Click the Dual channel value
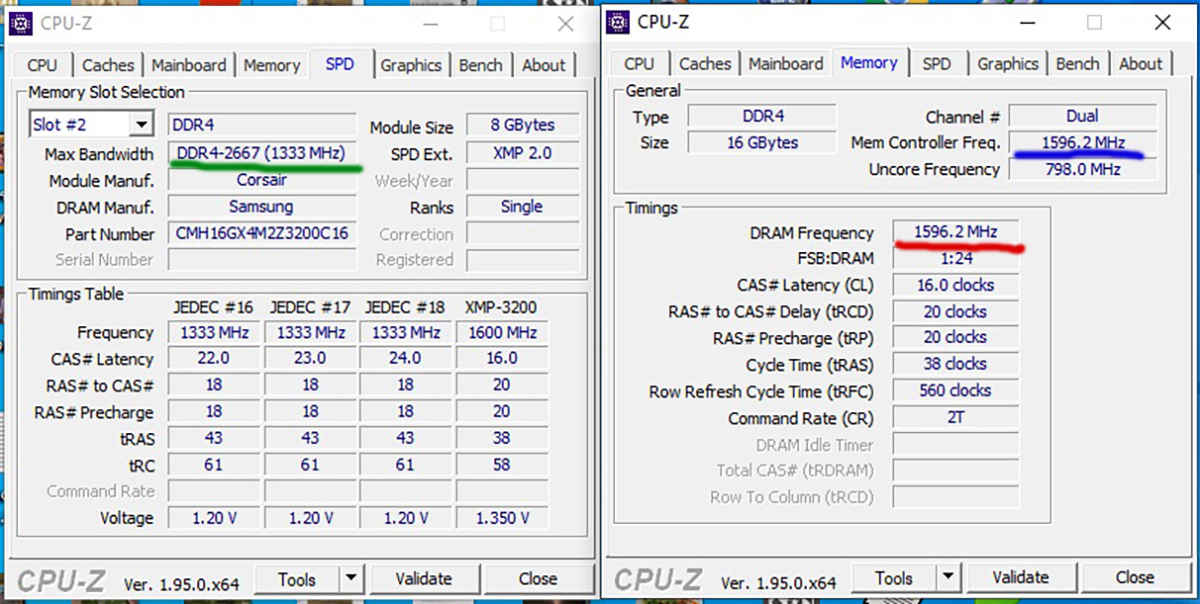This screenshot has width=1200, height=604. click(x=1083, y=116)
